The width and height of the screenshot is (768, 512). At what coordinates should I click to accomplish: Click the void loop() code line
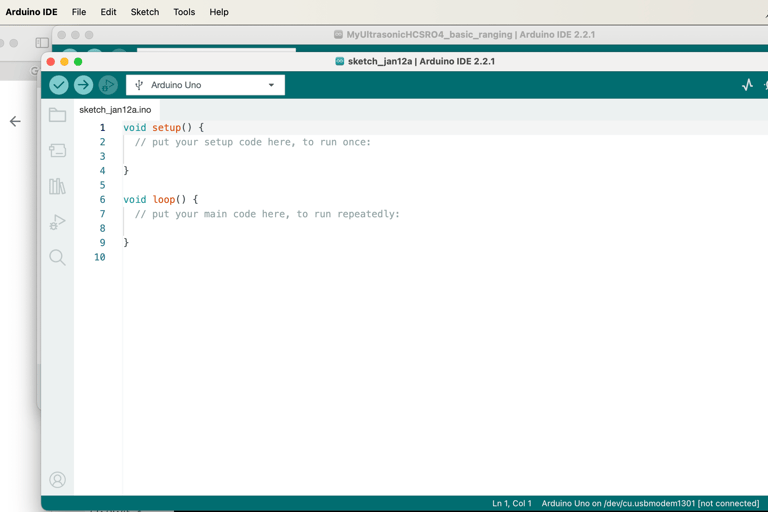(161, 199)
